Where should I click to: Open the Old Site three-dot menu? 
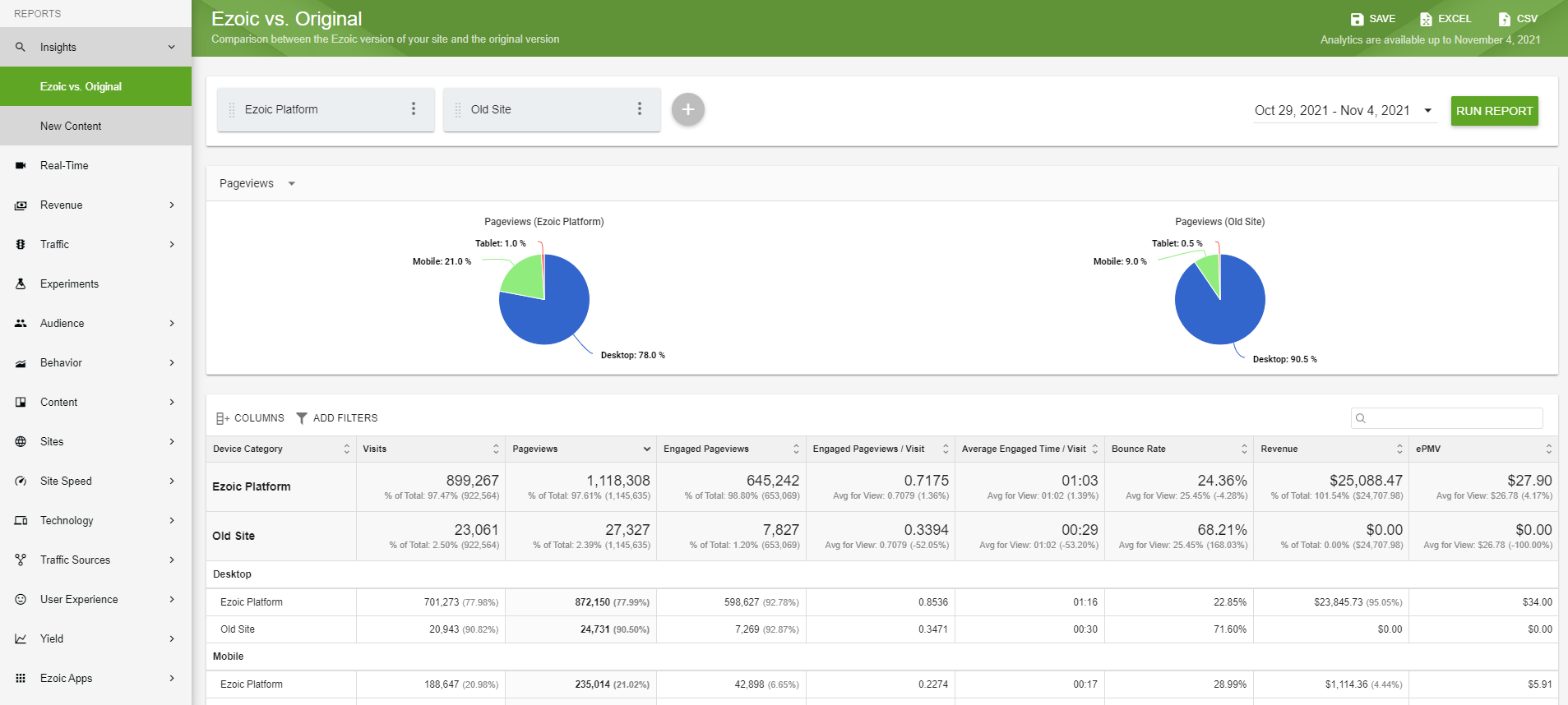coord(640,109)
